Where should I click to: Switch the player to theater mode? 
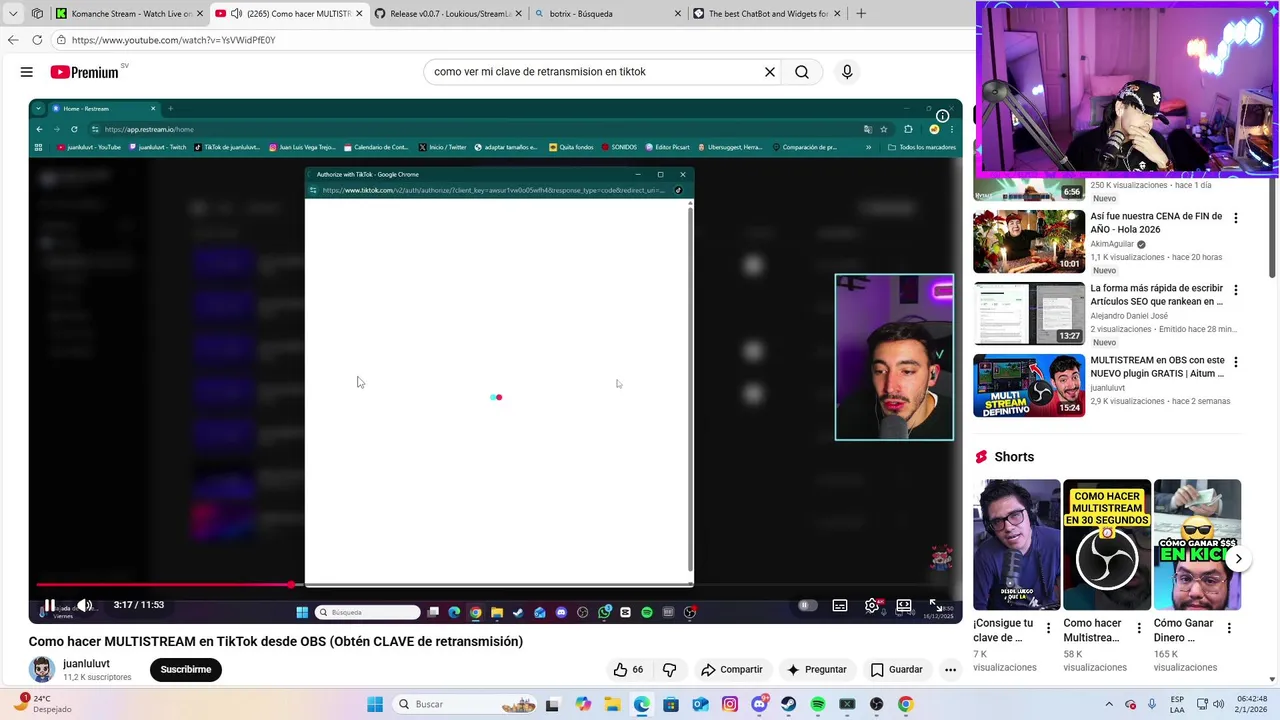[x=904, y=605]
